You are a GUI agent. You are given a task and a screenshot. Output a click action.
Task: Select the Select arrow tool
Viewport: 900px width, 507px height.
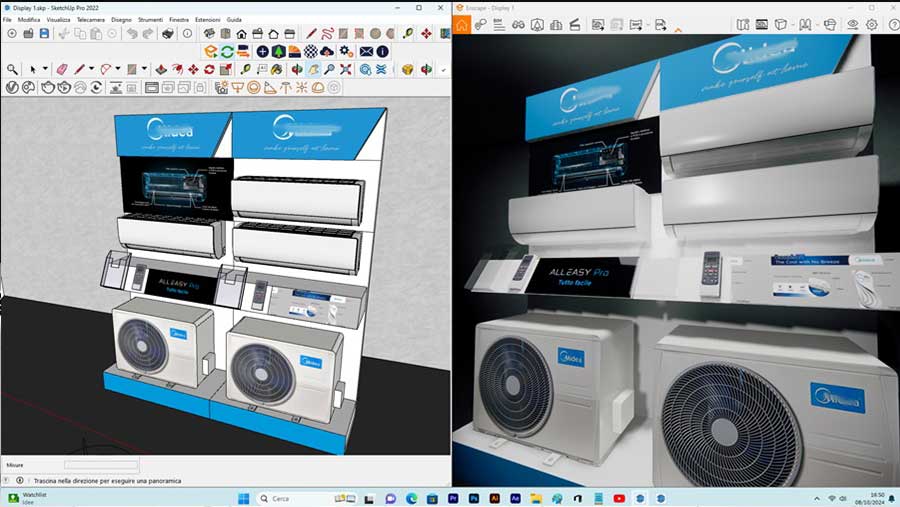(x=33, y=69)
